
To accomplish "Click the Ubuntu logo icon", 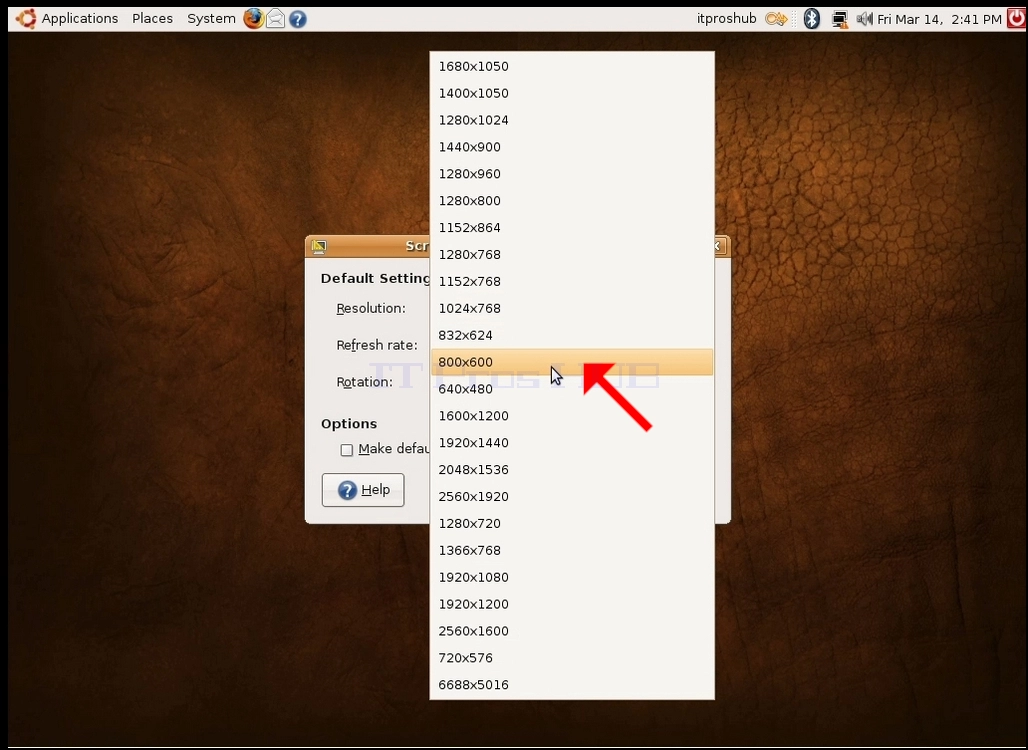I will click(26, 18).
